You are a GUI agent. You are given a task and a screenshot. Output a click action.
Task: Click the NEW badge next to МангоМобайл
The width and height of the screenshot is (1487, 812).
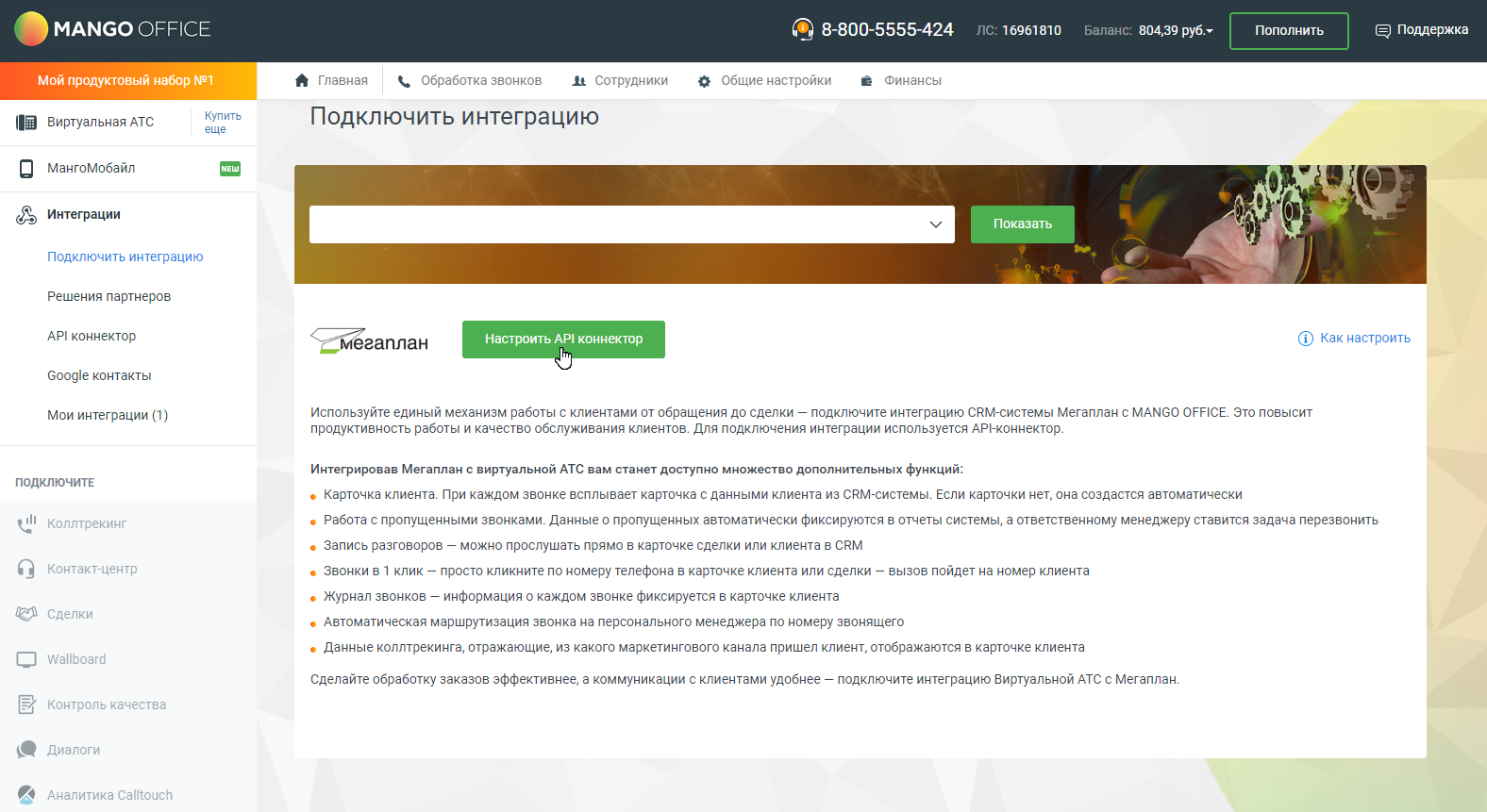tap(230, 169)
